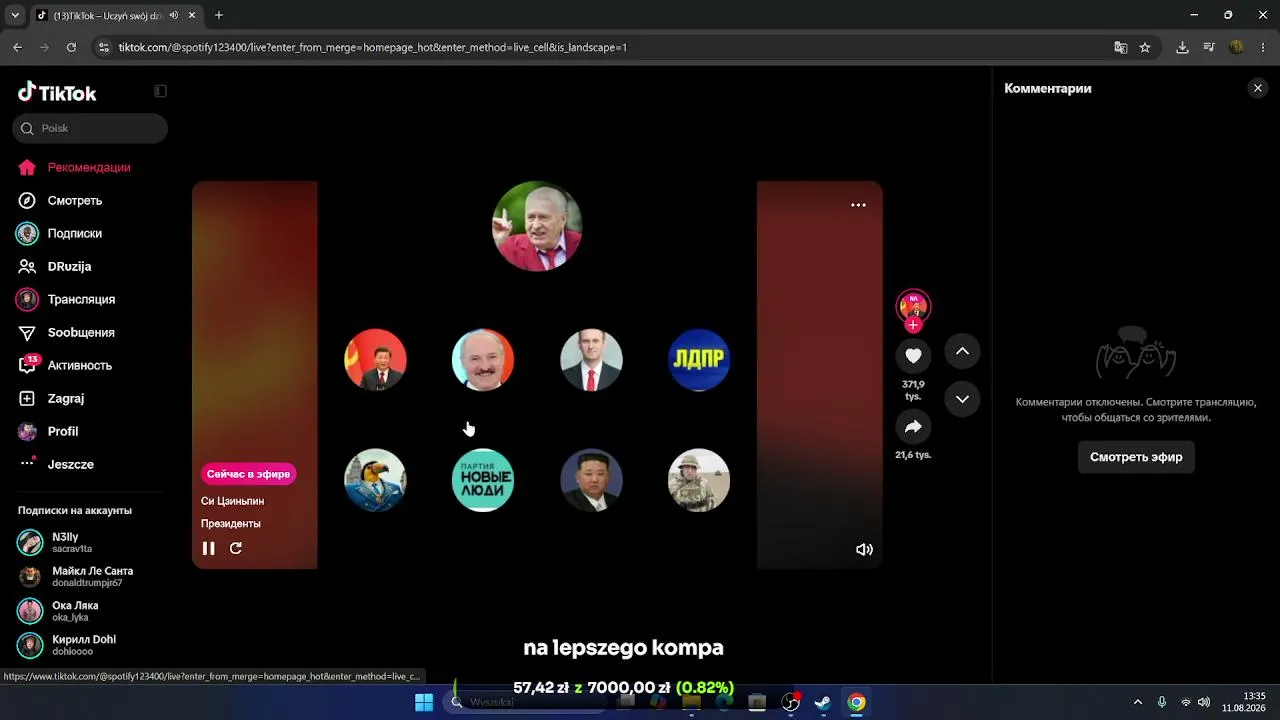Open a new browser tab

(x=219, y=15)
